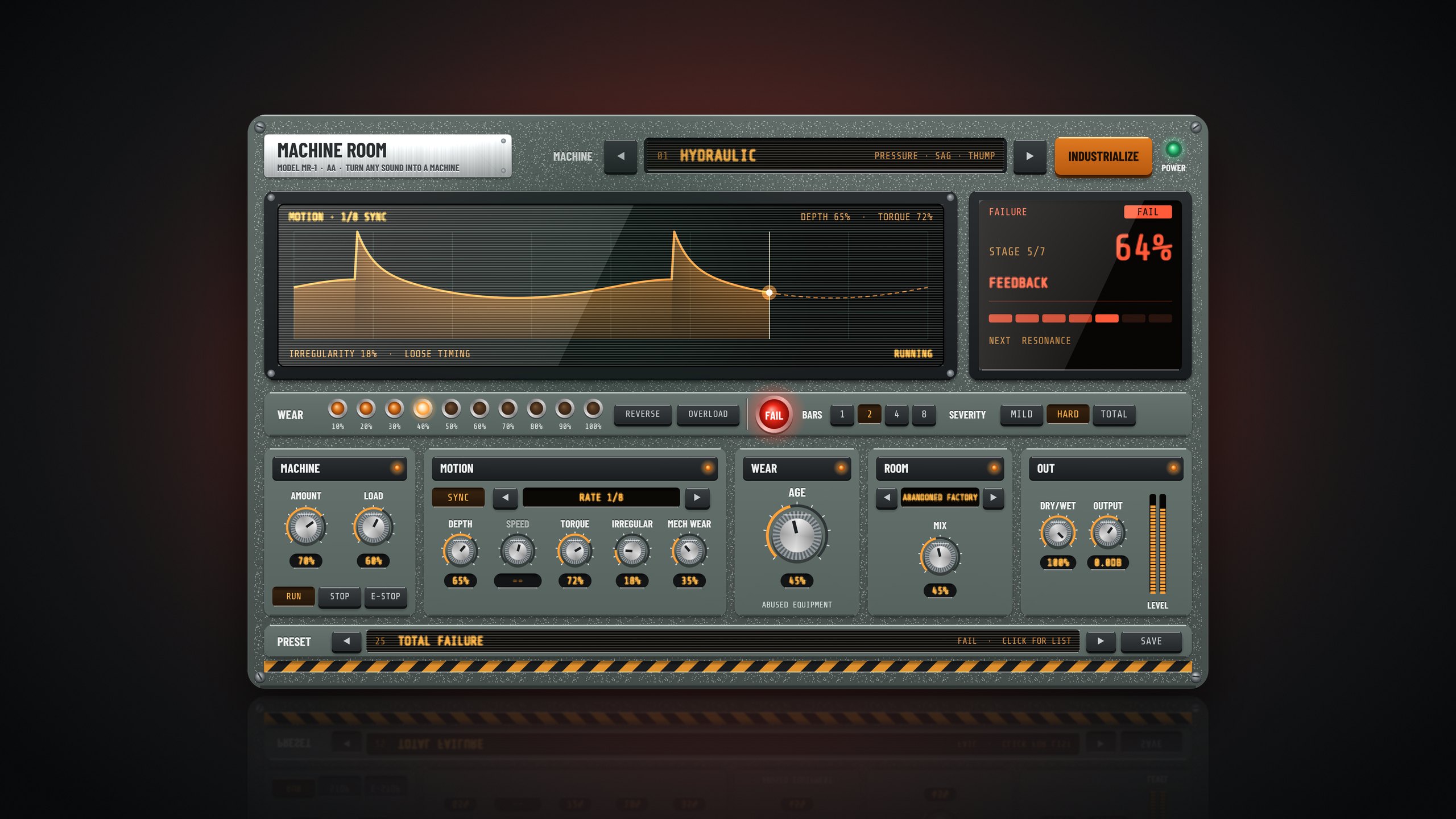Viewport: 1456px width, 819px height.
Task: Trigger the E-STOP button
Action: coord(386,596)
